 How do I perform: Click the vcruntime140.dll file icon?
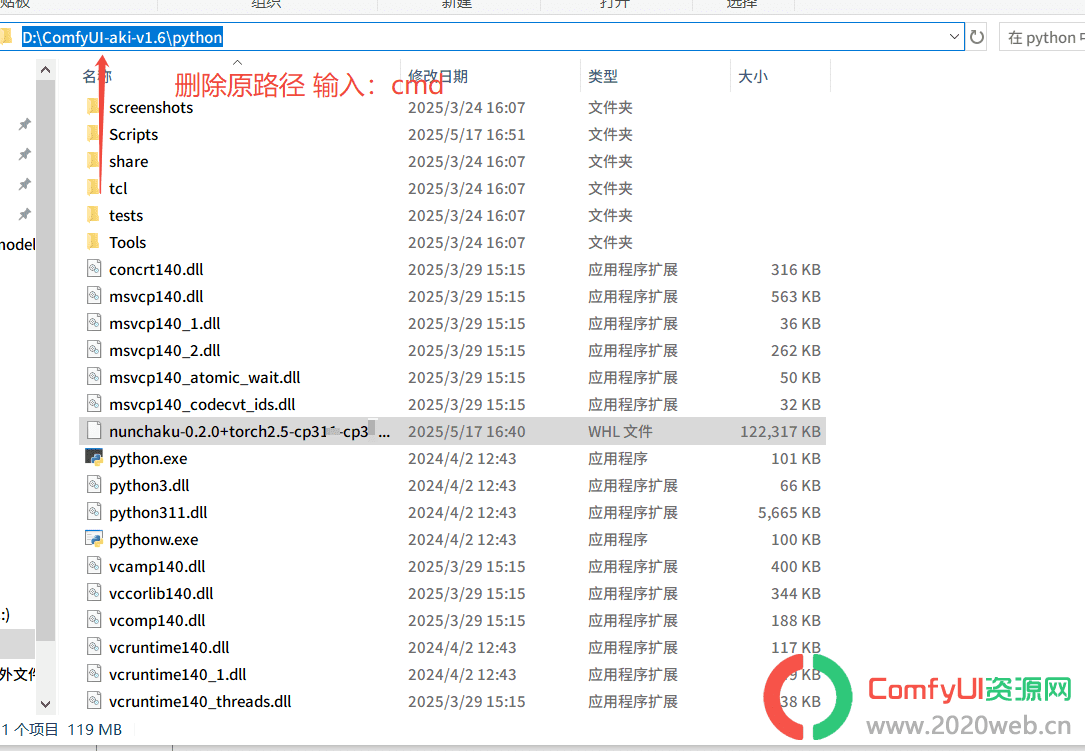click(94, 646)
